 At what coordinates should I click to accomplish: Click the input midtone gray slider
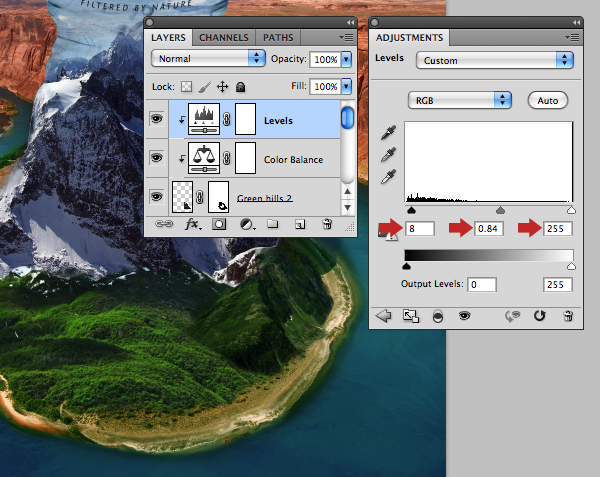500,210
